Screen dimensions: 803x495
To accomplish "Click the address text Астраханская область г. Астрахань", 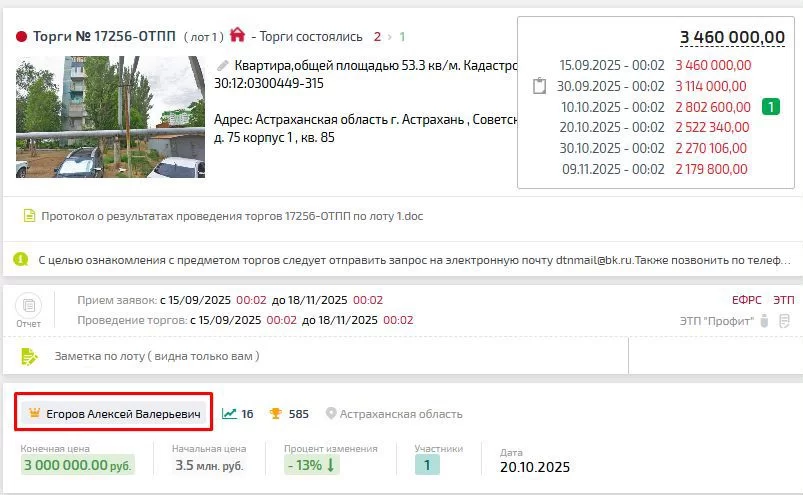I will click(359, 119).
